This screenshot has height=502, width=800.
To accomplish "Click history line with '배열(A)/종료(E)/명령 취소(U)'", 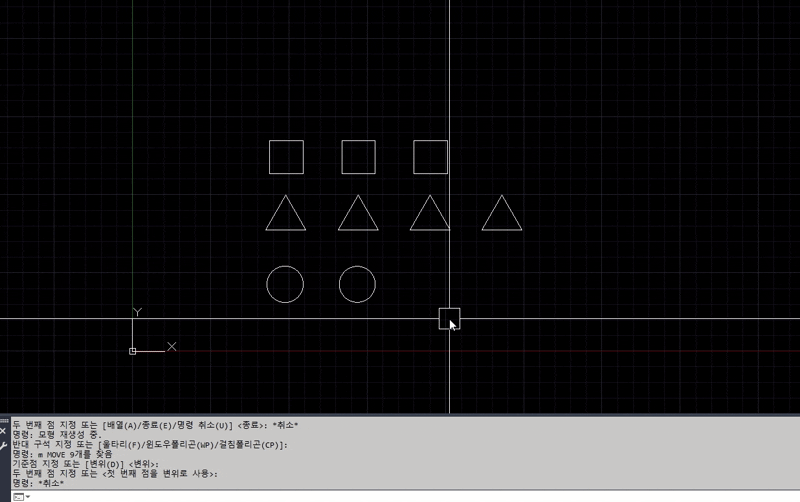I will [155, 425].
